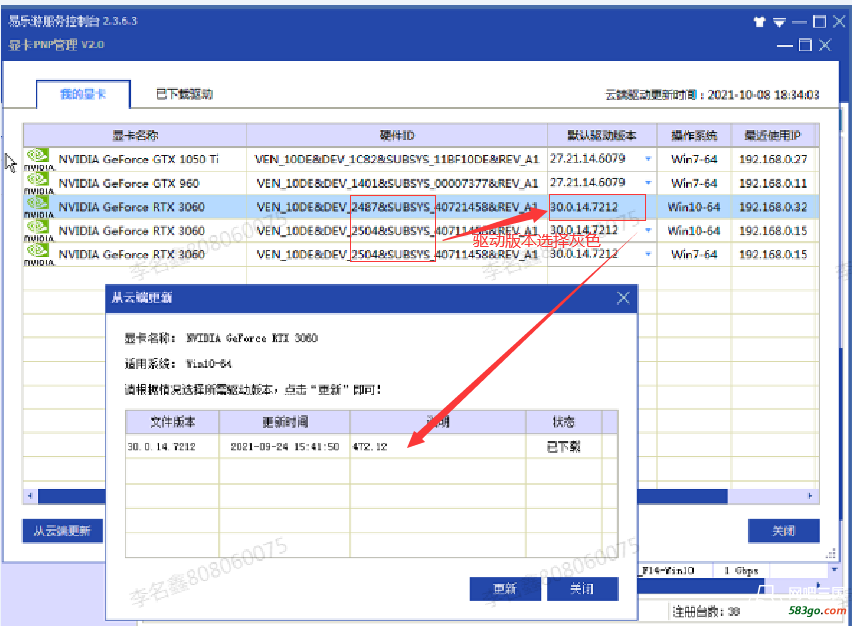Open driver dropdown for RTX 3060 Win10-64 192.168.0.15
Image resolution: width=852 pixels, height=626 pixels.
click(x=648, y=230)
